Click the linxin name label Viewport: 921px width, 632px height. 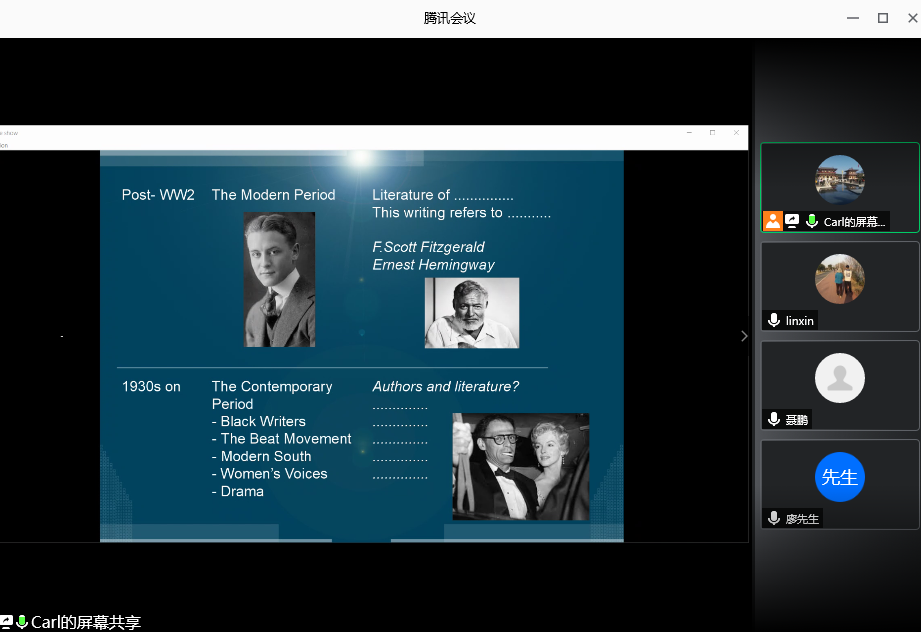[x=800, y=321]
